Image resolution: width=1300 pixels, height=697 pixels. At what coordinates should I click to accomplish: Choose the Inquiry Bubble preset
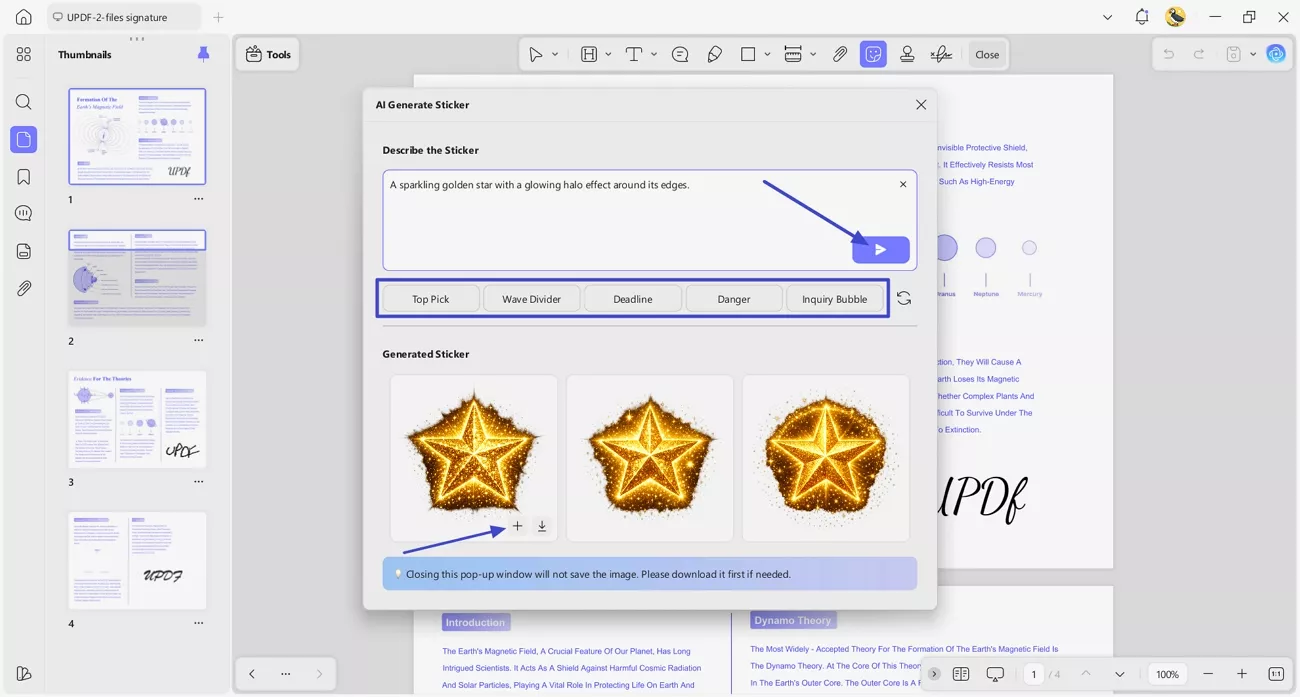click(x=836, y=298)
